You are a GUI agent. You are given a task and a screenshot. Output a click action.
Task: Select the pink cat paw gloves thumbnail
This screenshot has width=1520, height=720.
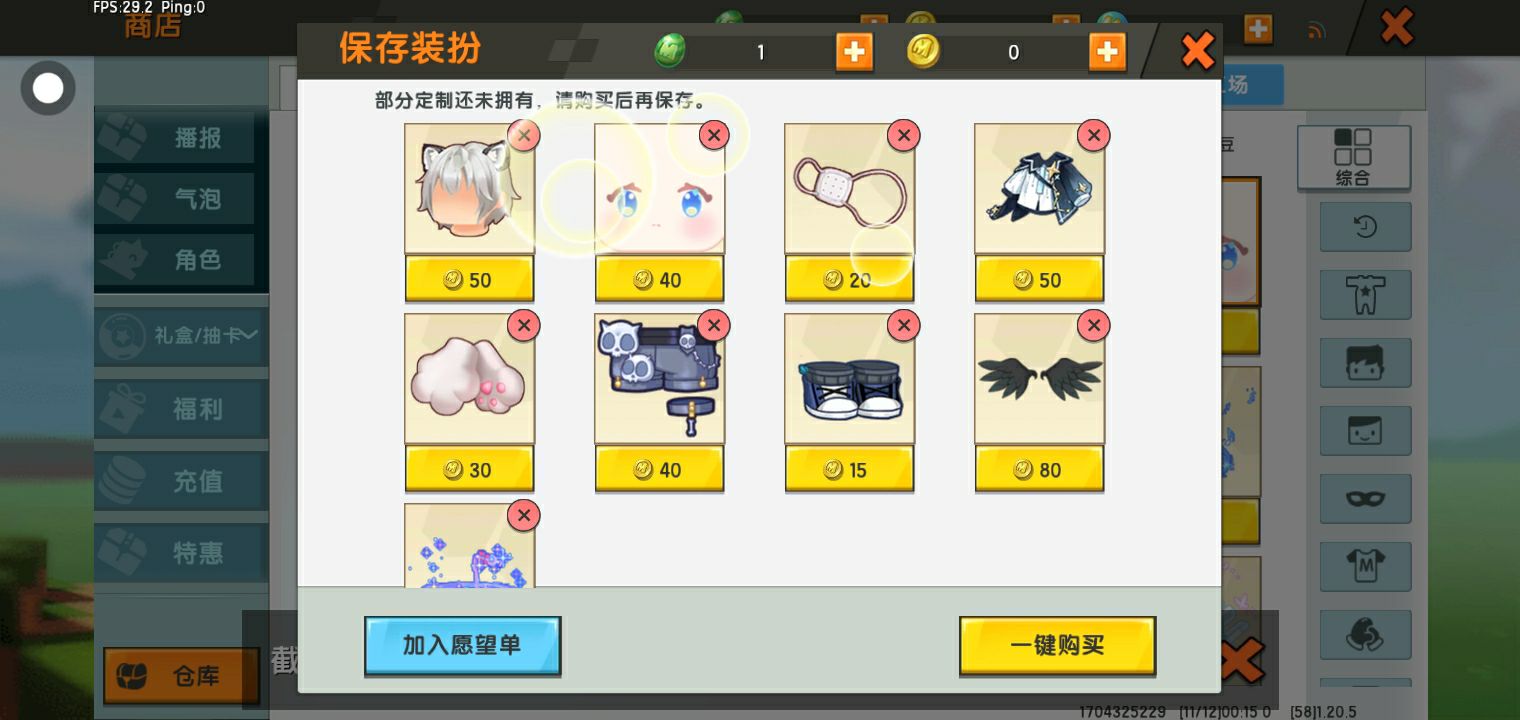[x=469, y=379]
